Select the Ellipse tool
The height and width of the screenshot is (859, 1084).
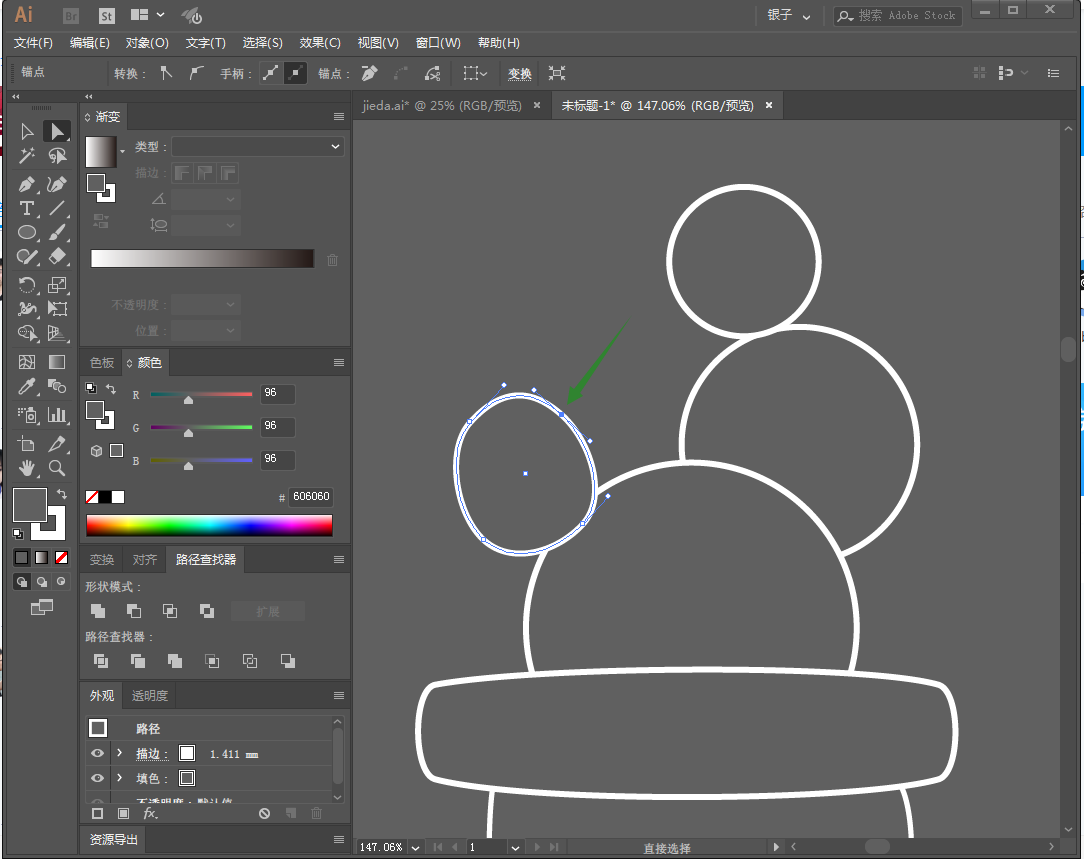pyautogui.click(x=27, y=232)
